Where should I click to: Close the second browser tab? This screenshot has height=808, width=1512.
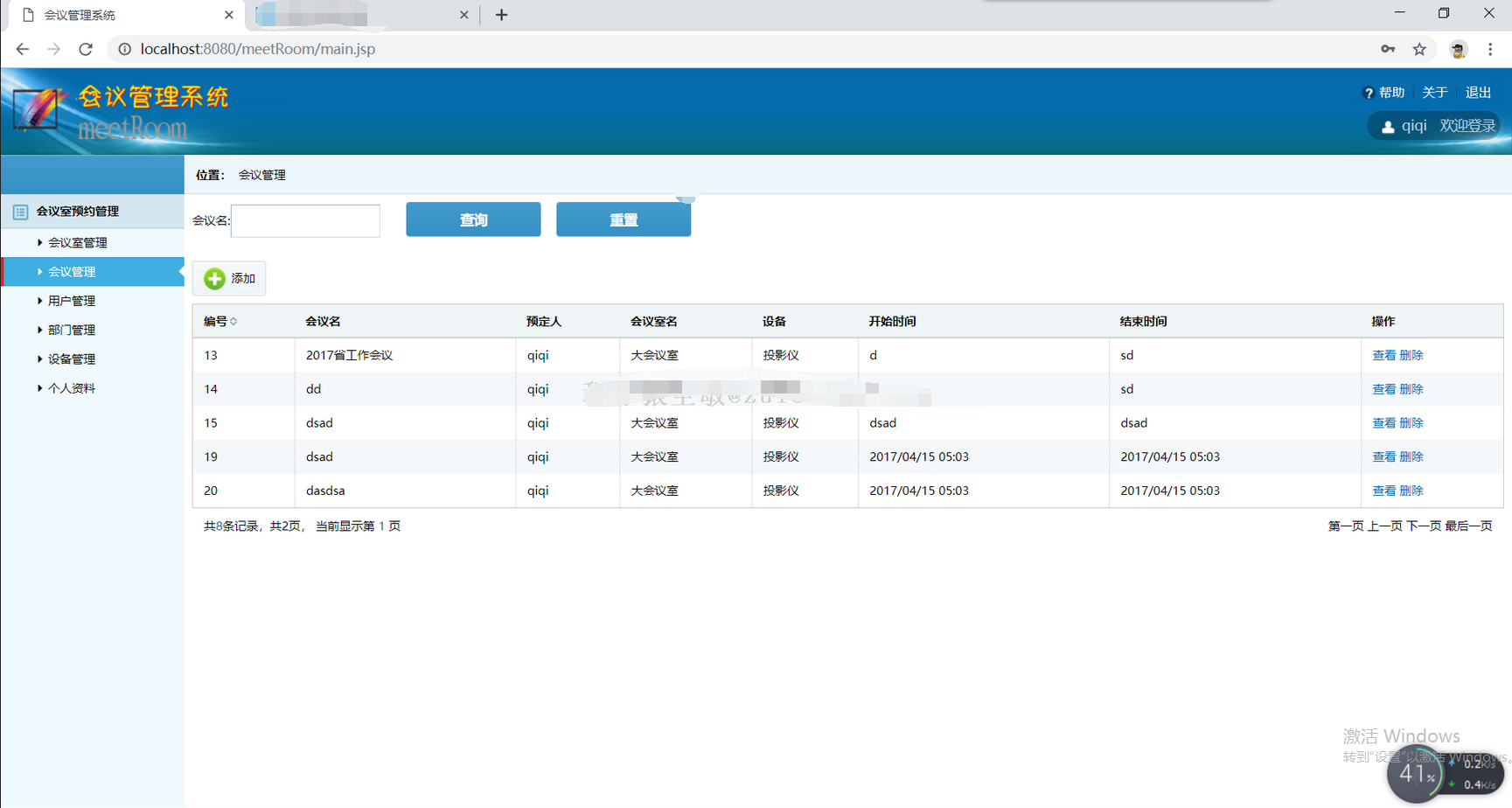point(464,15)
